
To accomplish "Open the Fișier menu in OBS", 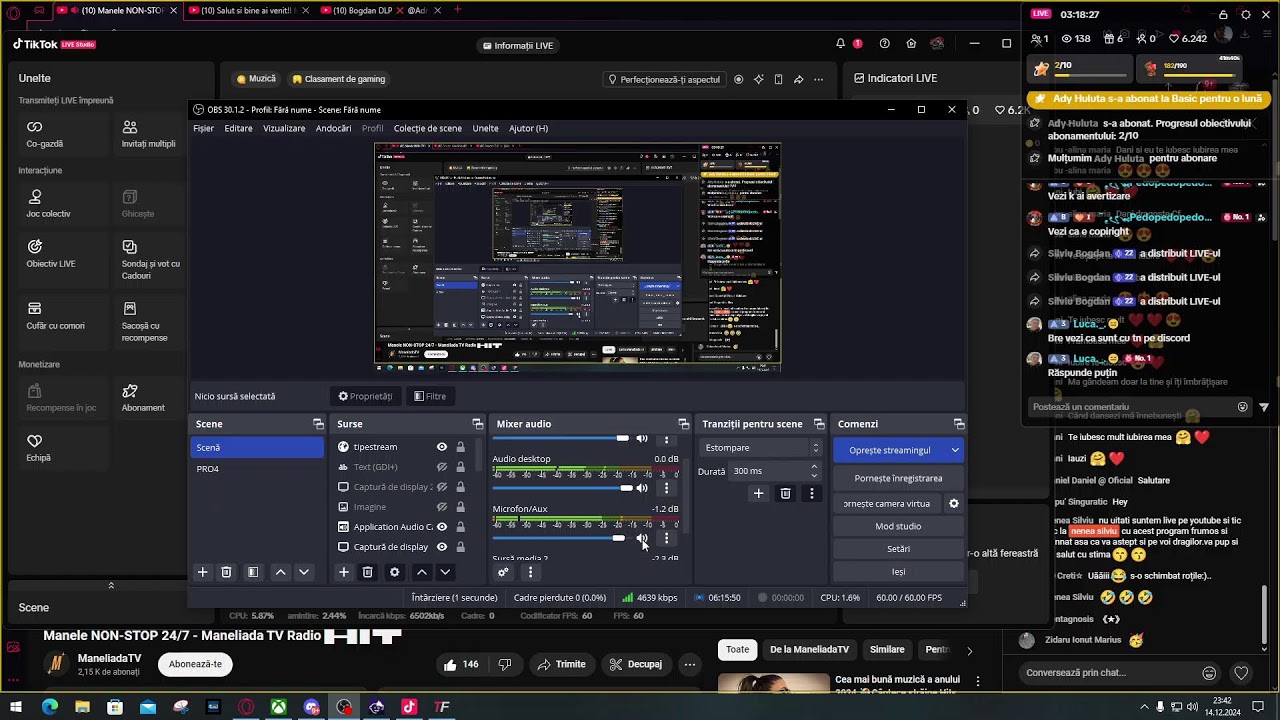I will pos(203,128).
